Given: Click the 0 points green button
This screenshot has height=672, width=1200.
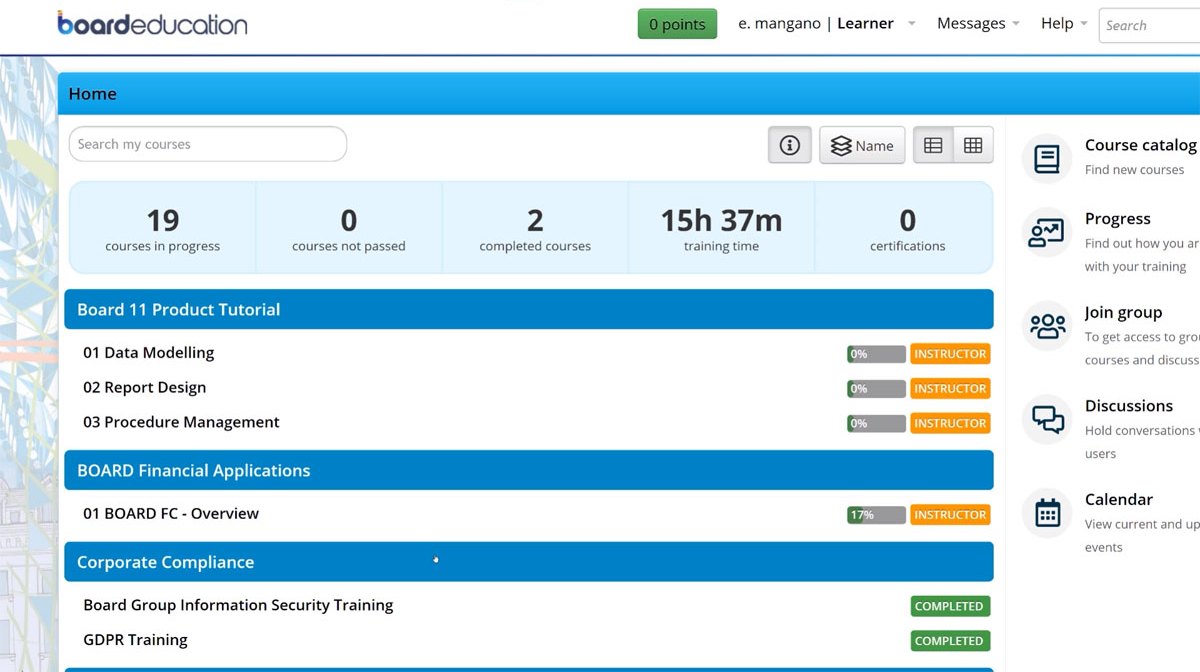Looking at the screenshot, I should (x=677, y=24).
